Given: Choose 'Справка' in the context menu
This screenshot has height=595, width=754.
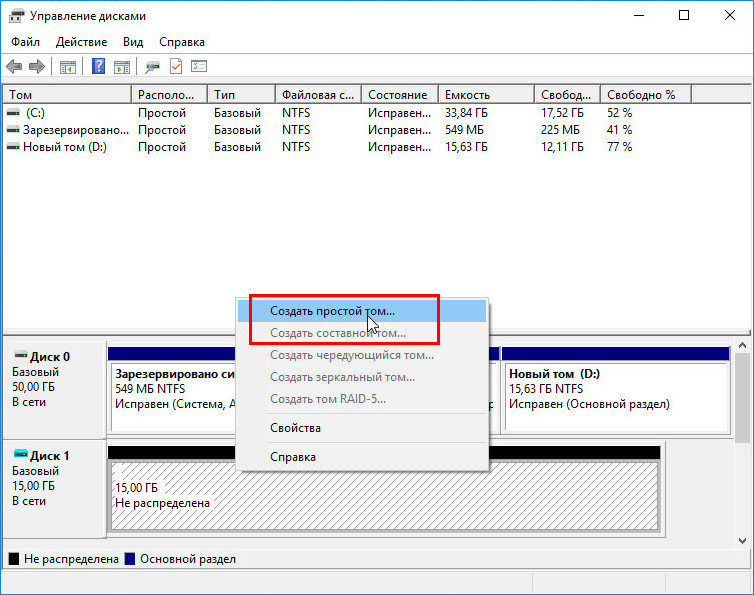Looking at the screenshot, I should [362, 457].
